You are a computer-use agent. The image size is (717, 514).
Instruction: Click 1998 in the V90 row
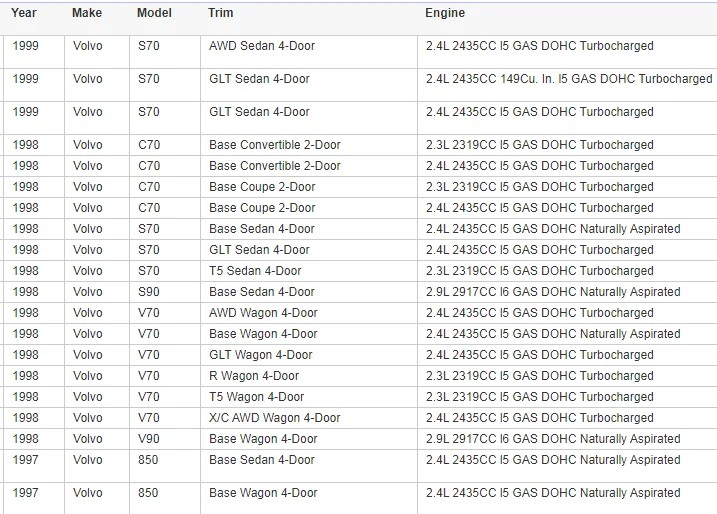(26, 439)
